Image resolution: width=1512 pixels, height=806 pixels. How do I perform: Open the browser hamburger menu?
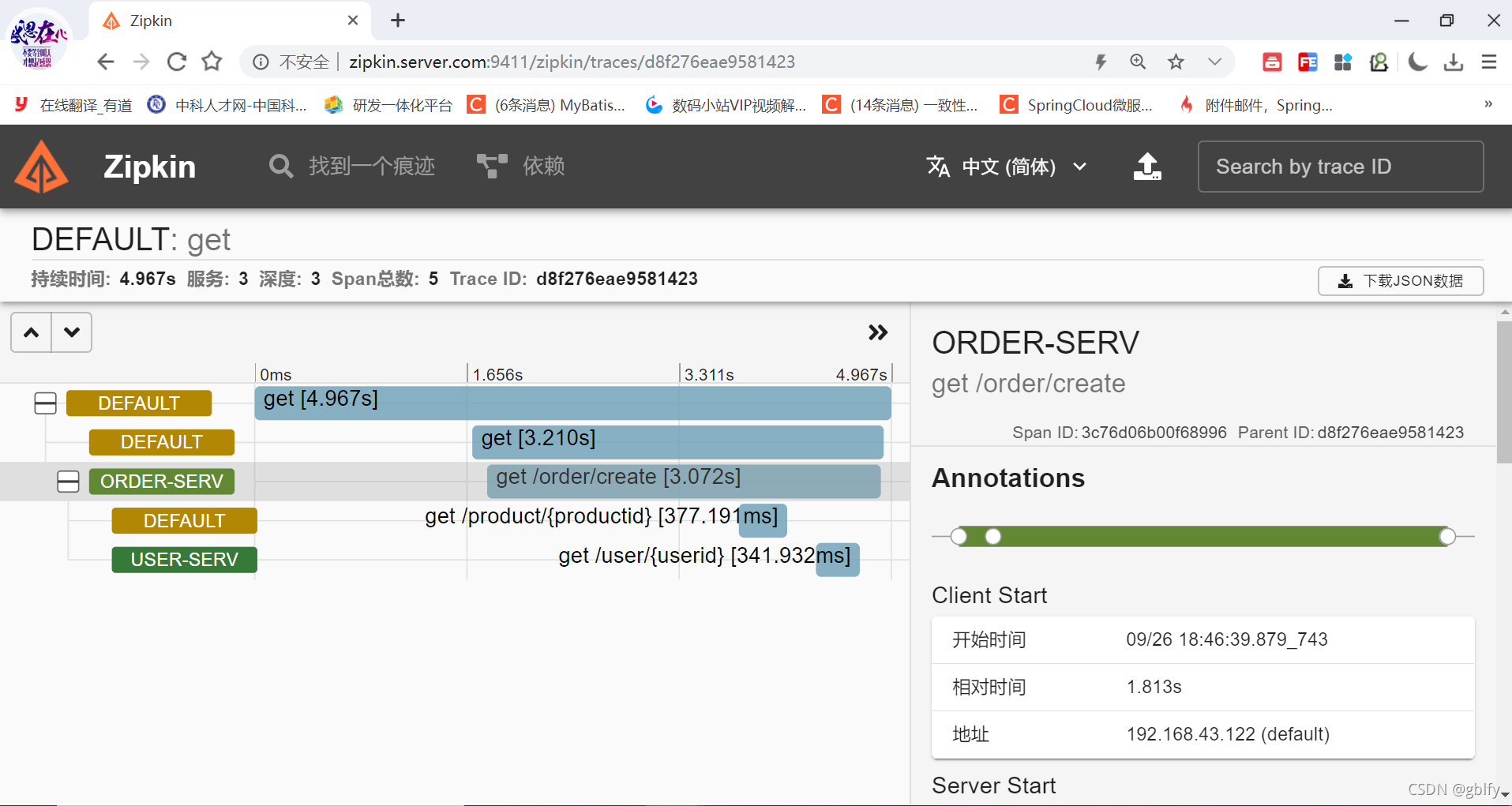point(1489,62)
